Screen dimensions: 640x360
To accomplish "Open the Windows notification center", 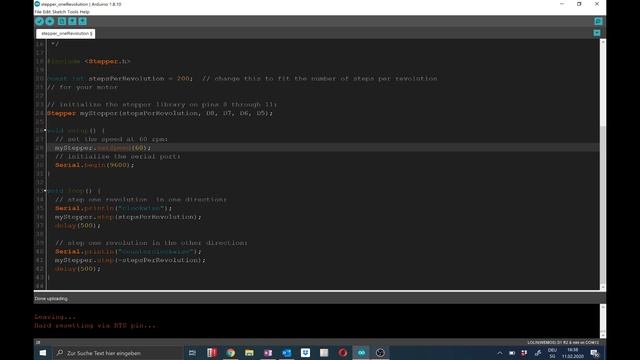I will [595, 353].
